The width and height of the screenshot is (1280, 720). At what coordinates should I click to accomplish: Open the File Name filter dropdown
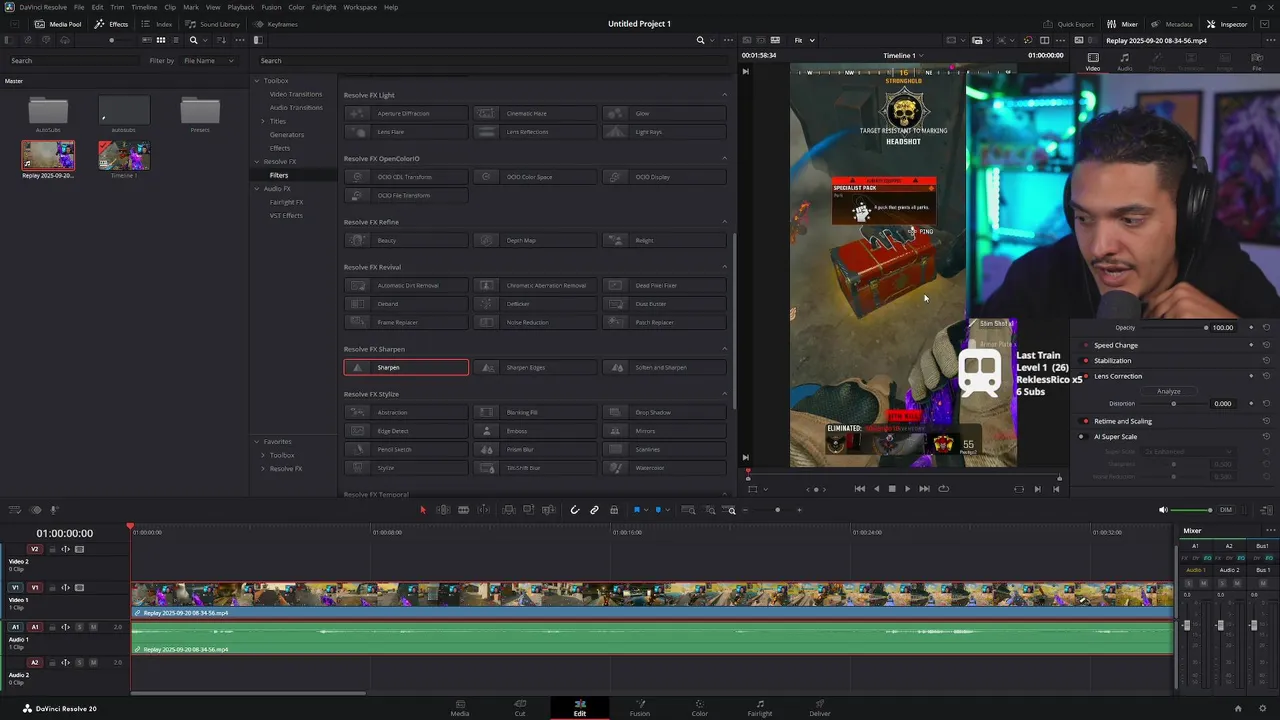209,60
